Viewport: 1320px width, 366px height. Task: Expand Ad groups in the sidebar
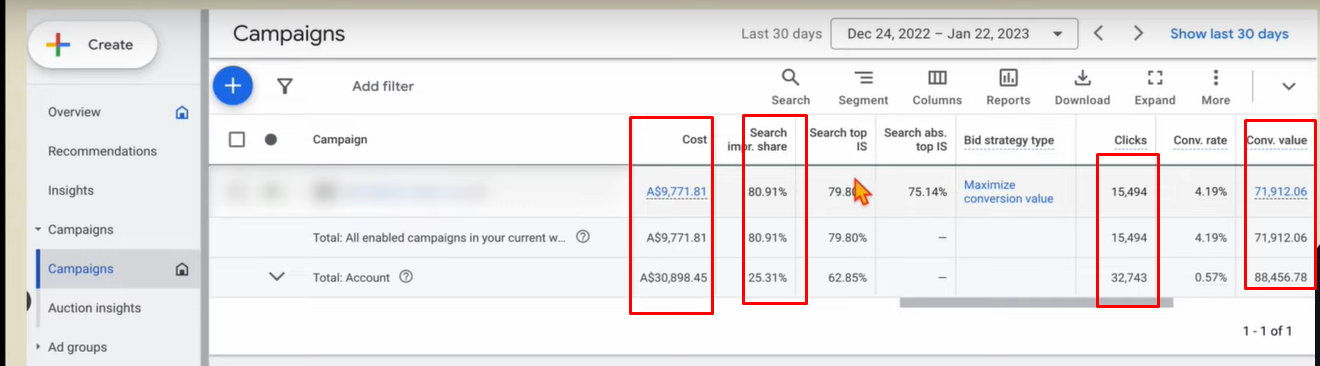(38, 347)
